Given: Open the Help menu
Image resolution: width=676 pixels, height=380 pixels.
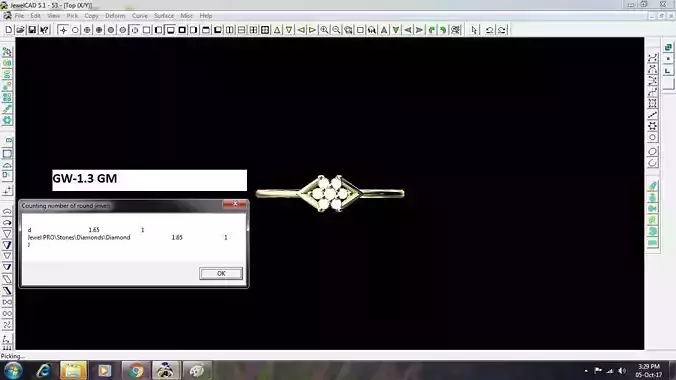Looking at the screenshot, I should (x=206, y=16).
